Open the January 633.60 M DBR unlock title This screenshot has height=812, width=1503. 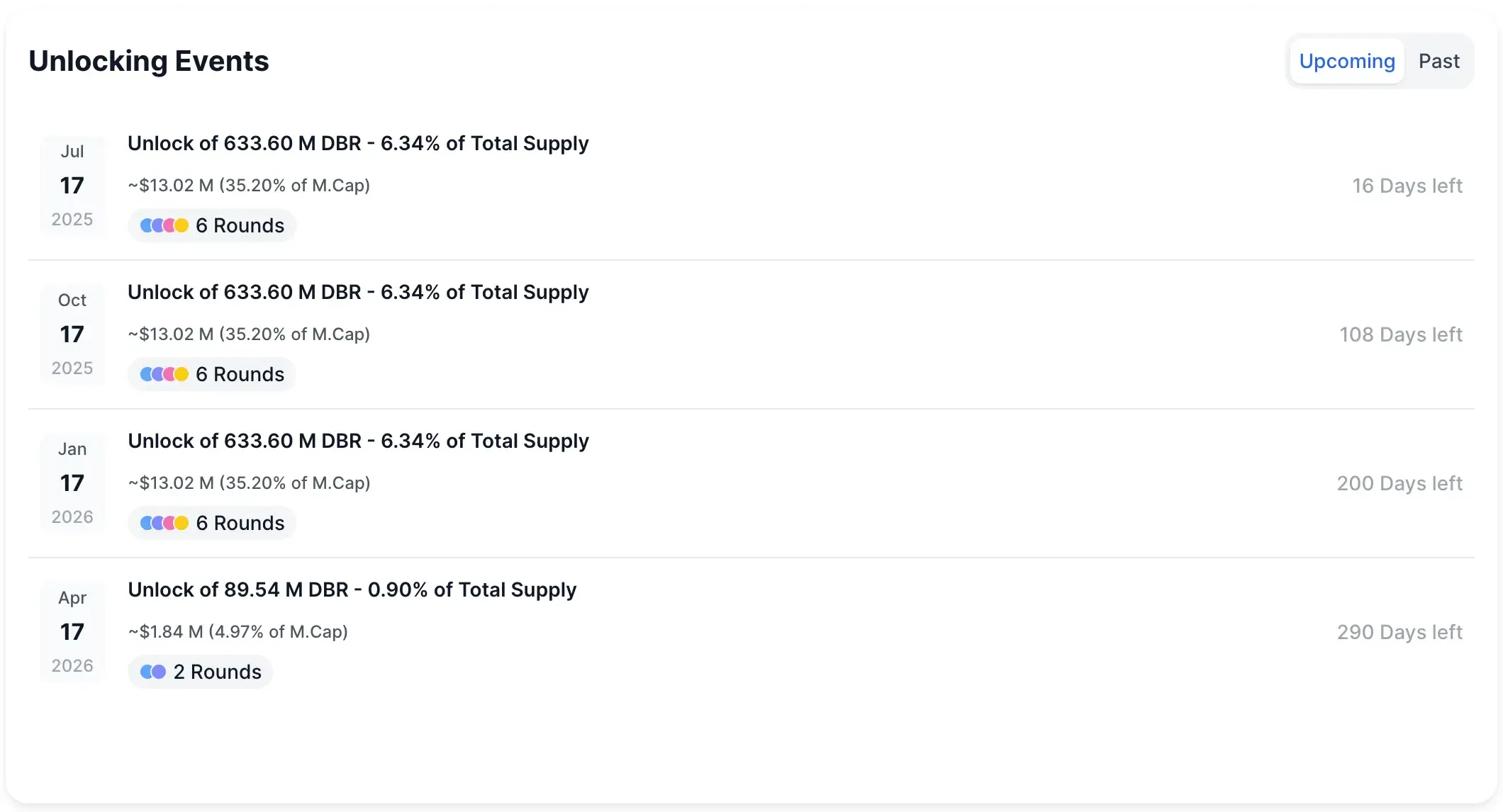(358, 441)
